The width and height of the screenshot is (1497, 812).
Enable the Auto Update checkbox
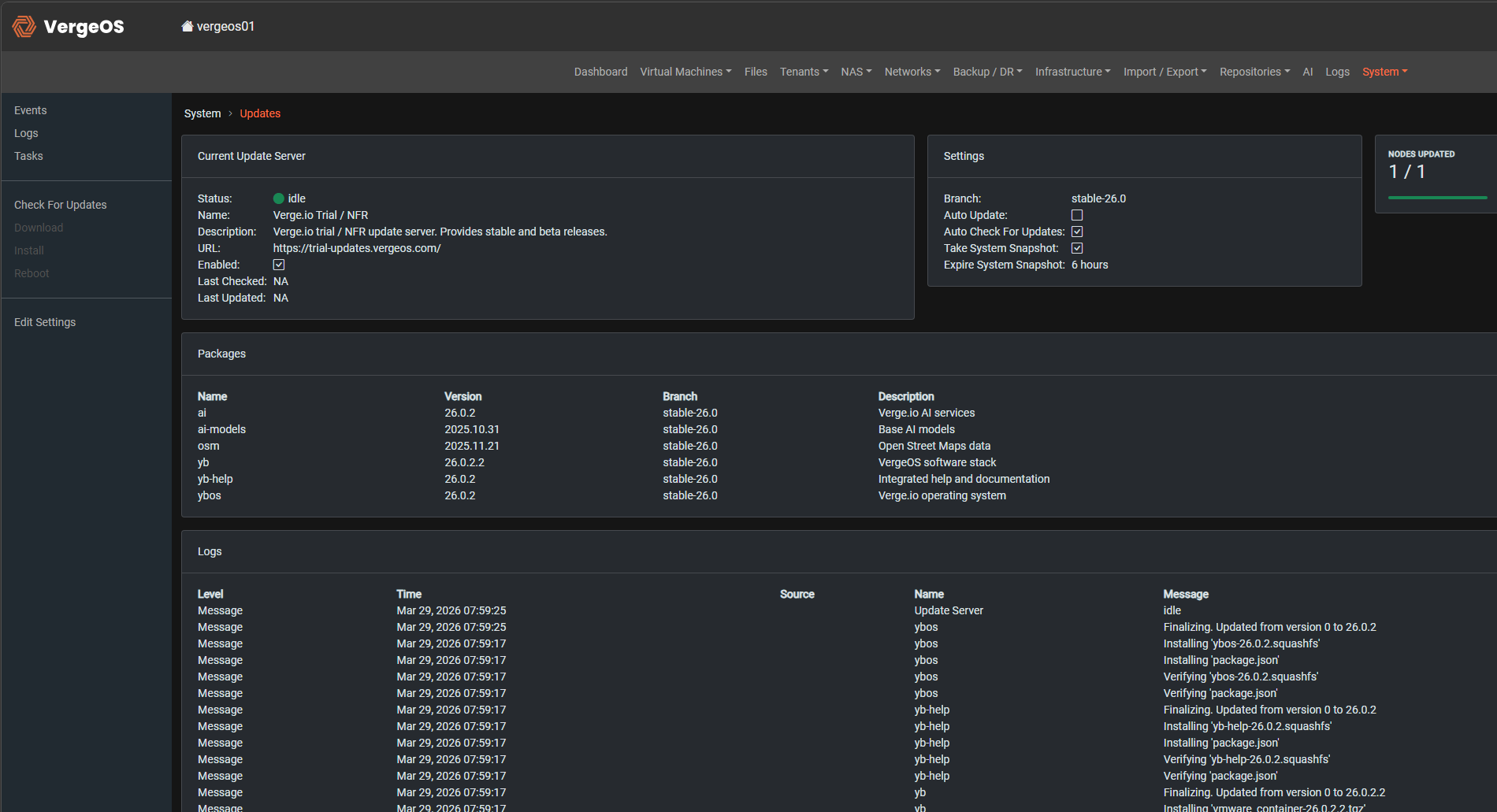click(1077, 215)
